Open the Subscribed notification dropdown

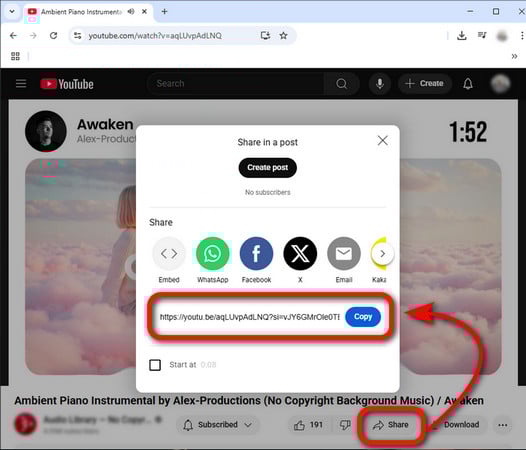[x=218, y=425]
